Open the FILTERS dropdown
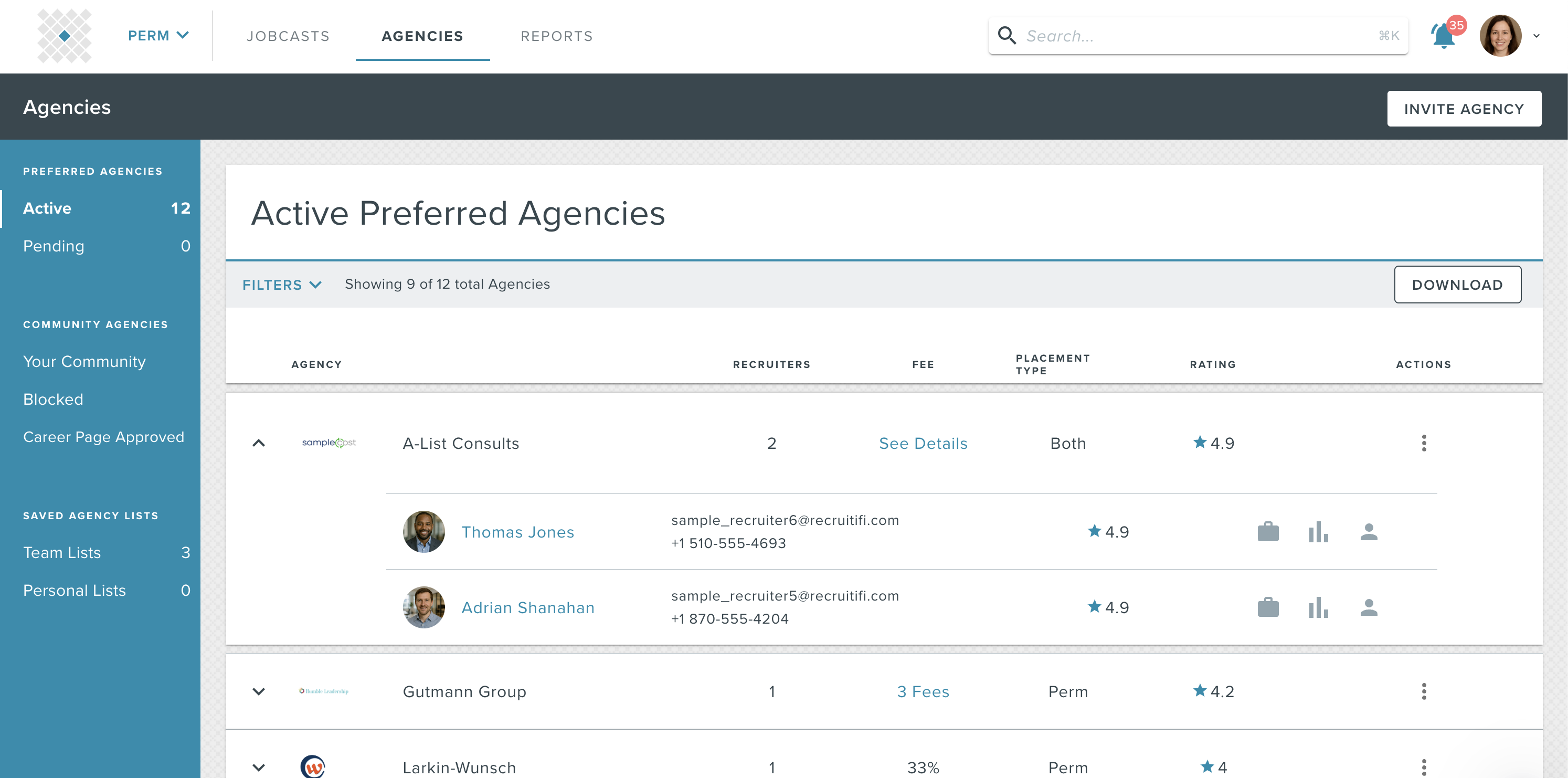The height and width of the screenshot is (778, 1568). (x=281, y=285)
